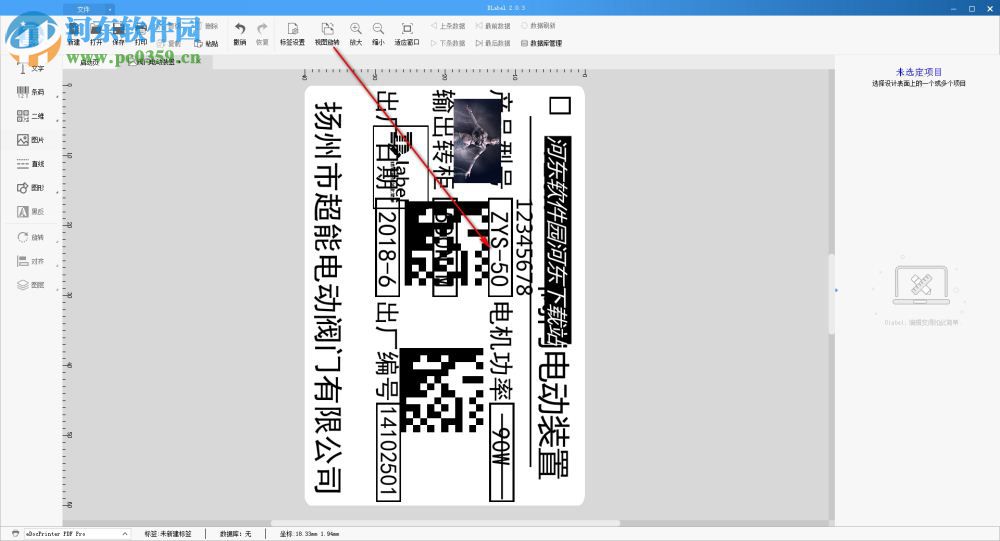Fit canvas with 适应窗口
The width and height of the screenshot is (1000, 541).
click(407, 34)
